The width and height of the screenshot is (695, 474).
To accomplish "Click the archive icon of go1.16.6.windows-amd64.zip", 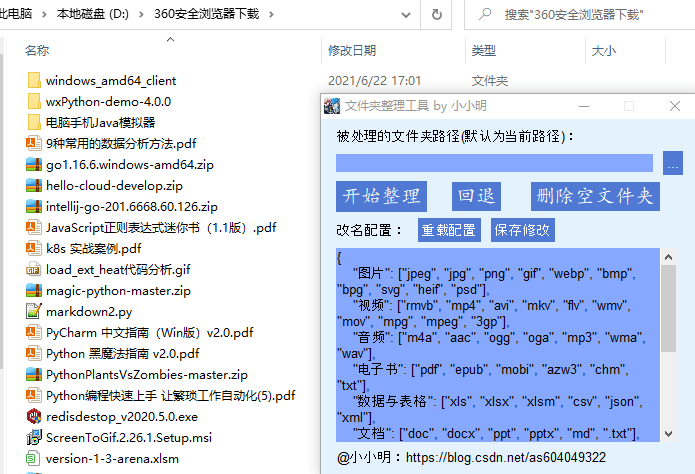I will tap(34, 165).
